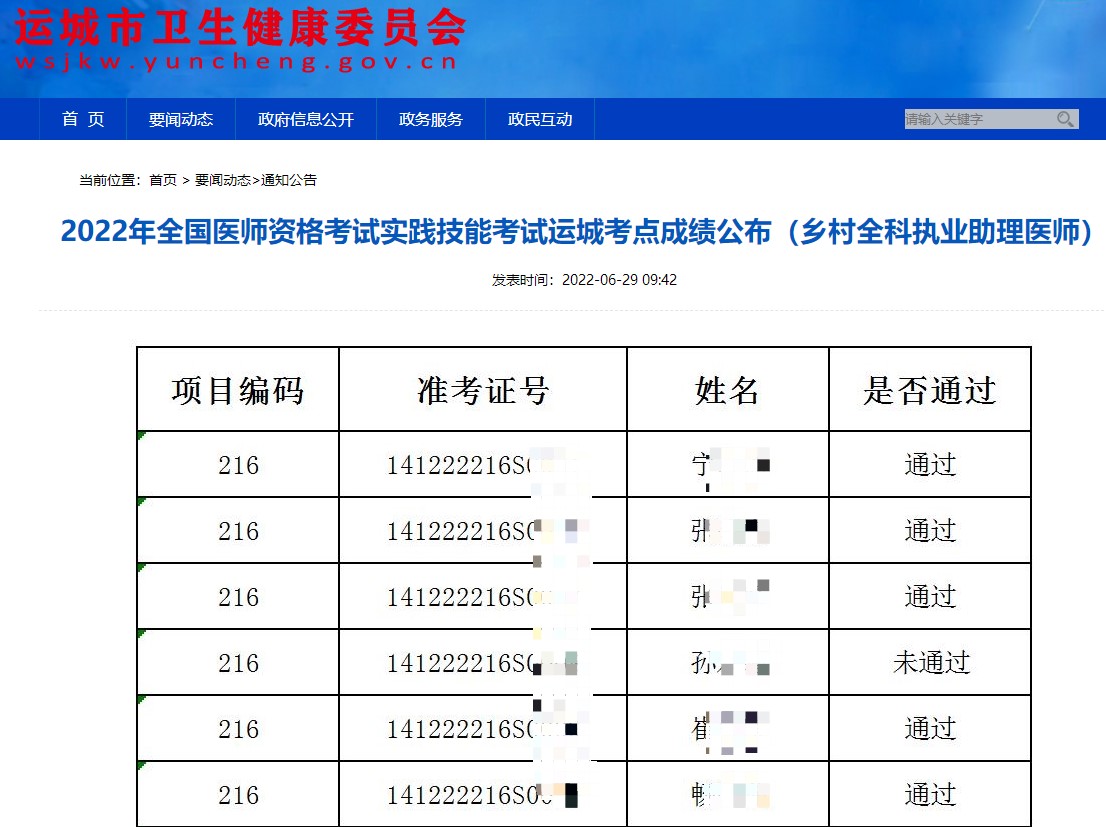Click the search magnifier icon
This screenshot has width=1106, height=827.
click(x=1066, y=119)
